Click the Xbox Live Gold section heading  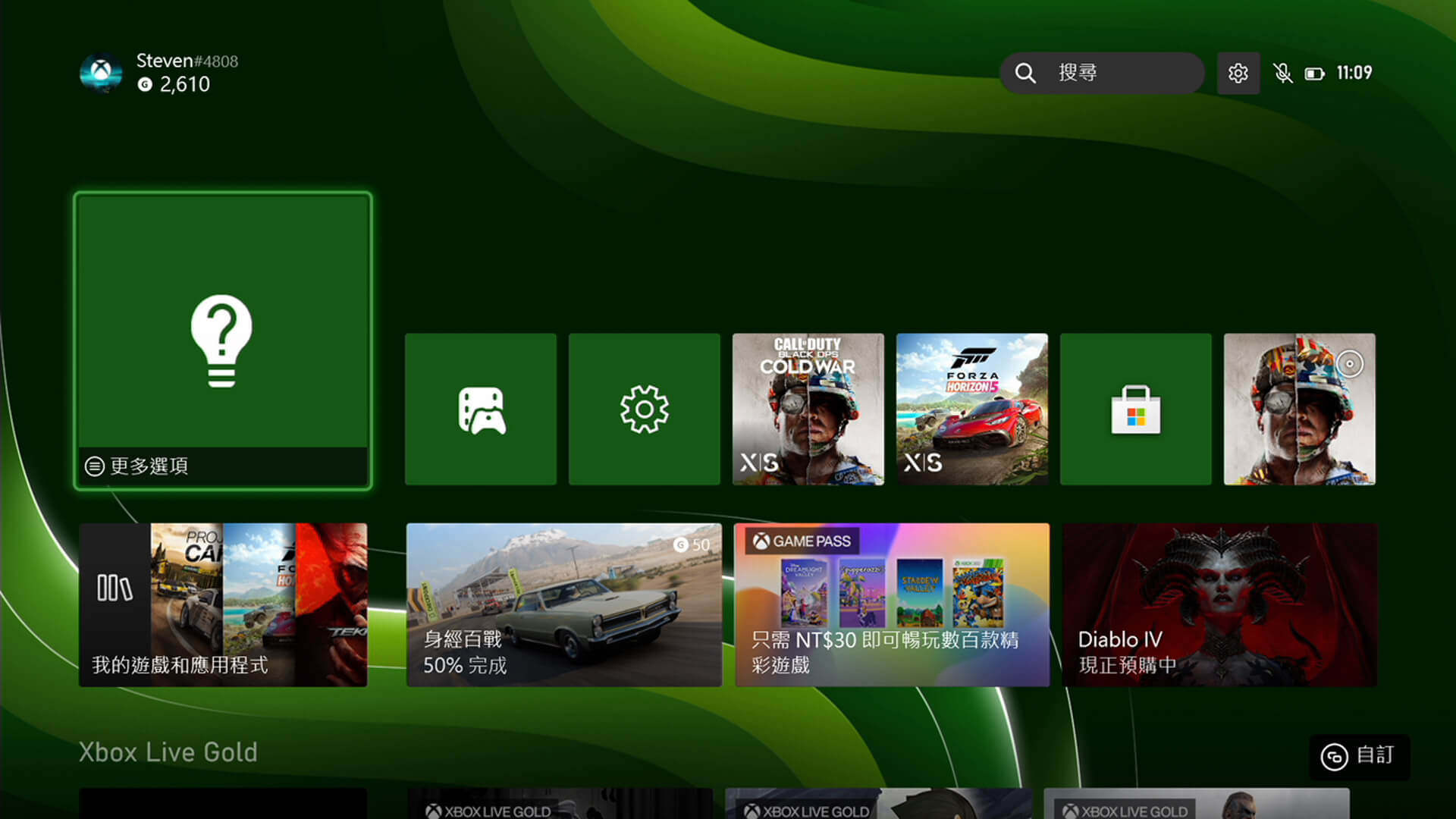[168, 752]
